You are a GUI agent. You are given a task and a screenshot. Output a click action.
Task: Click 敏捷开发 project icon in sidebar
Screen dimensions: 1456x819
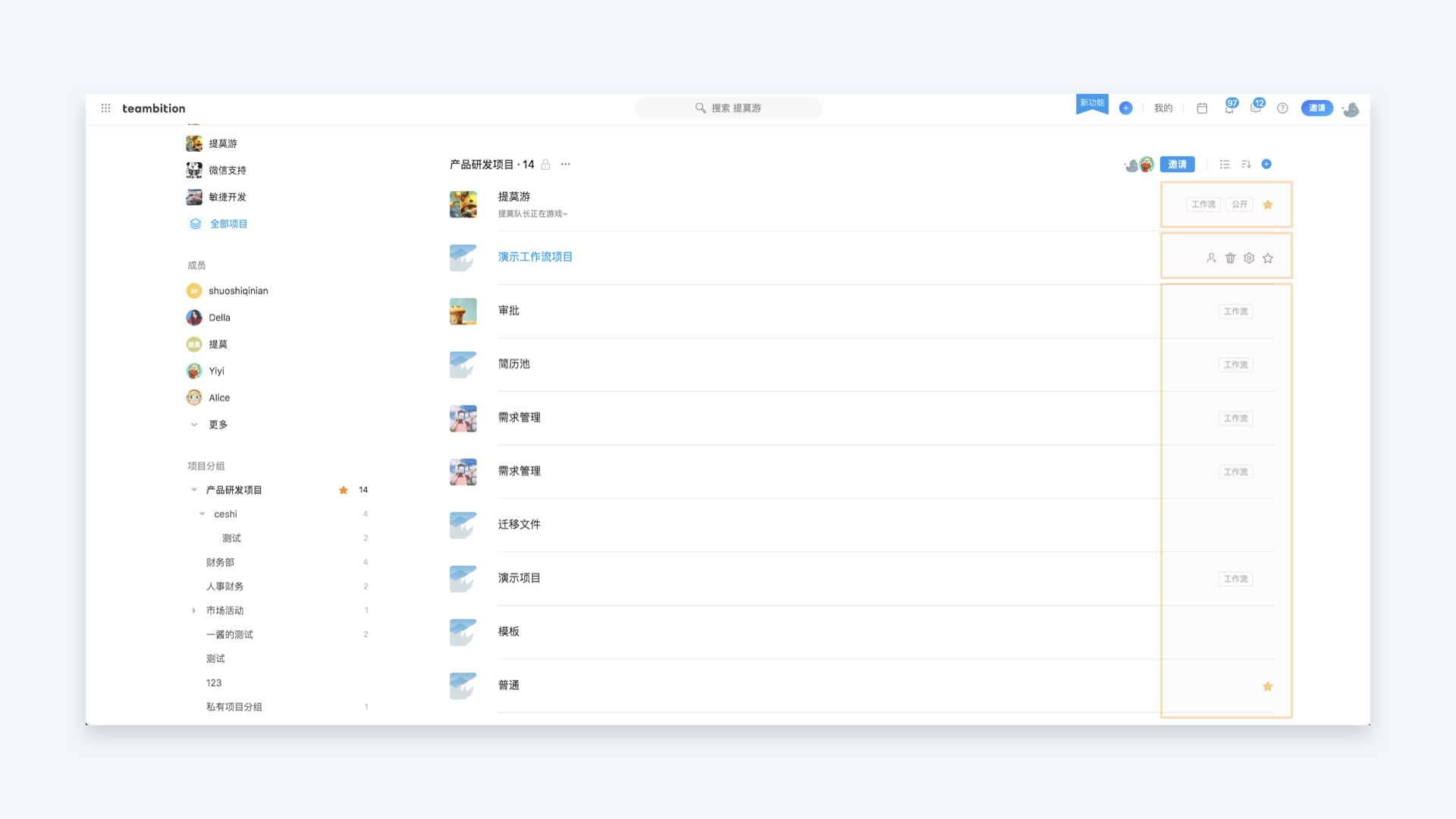point(194,197)
